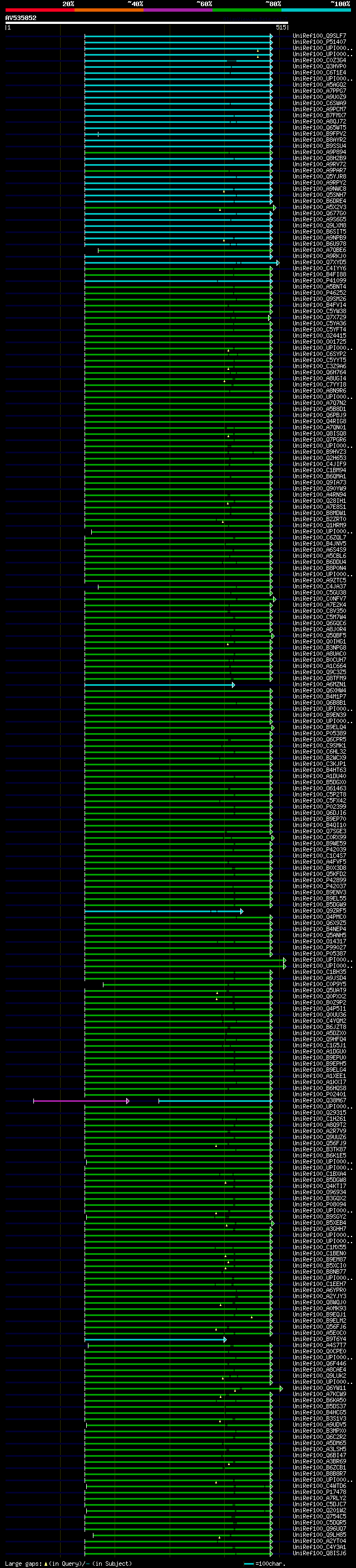356x1568 pixels.
Task: Select hit label UniRef100_B9ELQ4
Action: (x=319, y=728)
